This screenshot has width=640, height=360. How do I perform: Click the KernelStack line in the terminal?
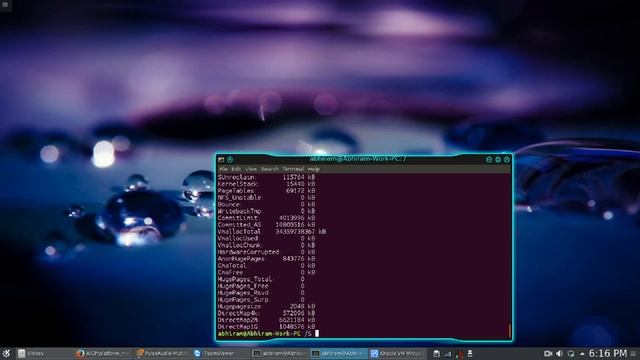[x=266, y=184]
